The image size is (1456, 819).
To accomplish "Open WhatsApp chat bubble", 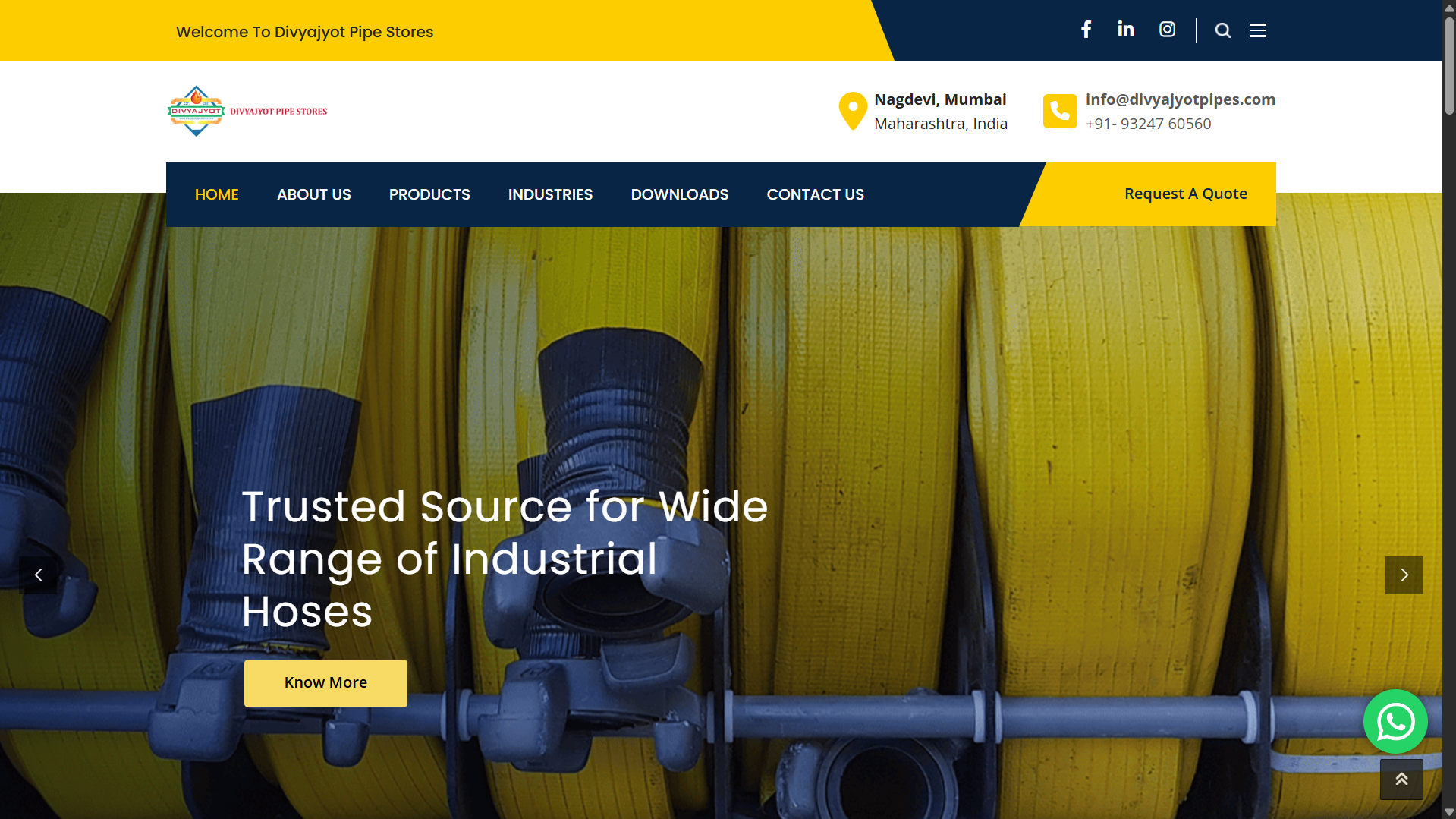I will tap(1395, 721).
